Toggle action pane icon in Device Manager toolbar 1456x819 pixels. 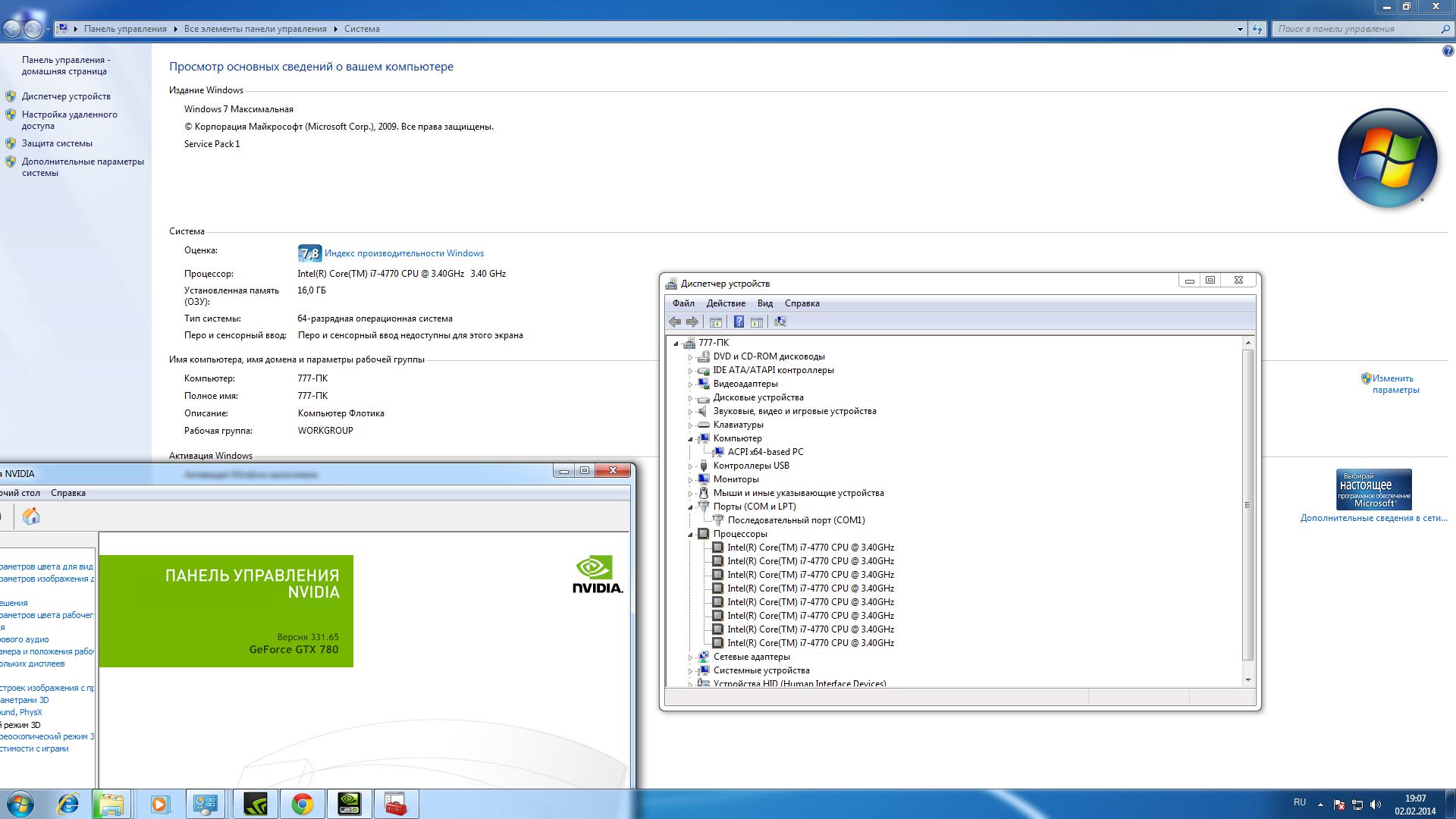[x=757, y=322]
